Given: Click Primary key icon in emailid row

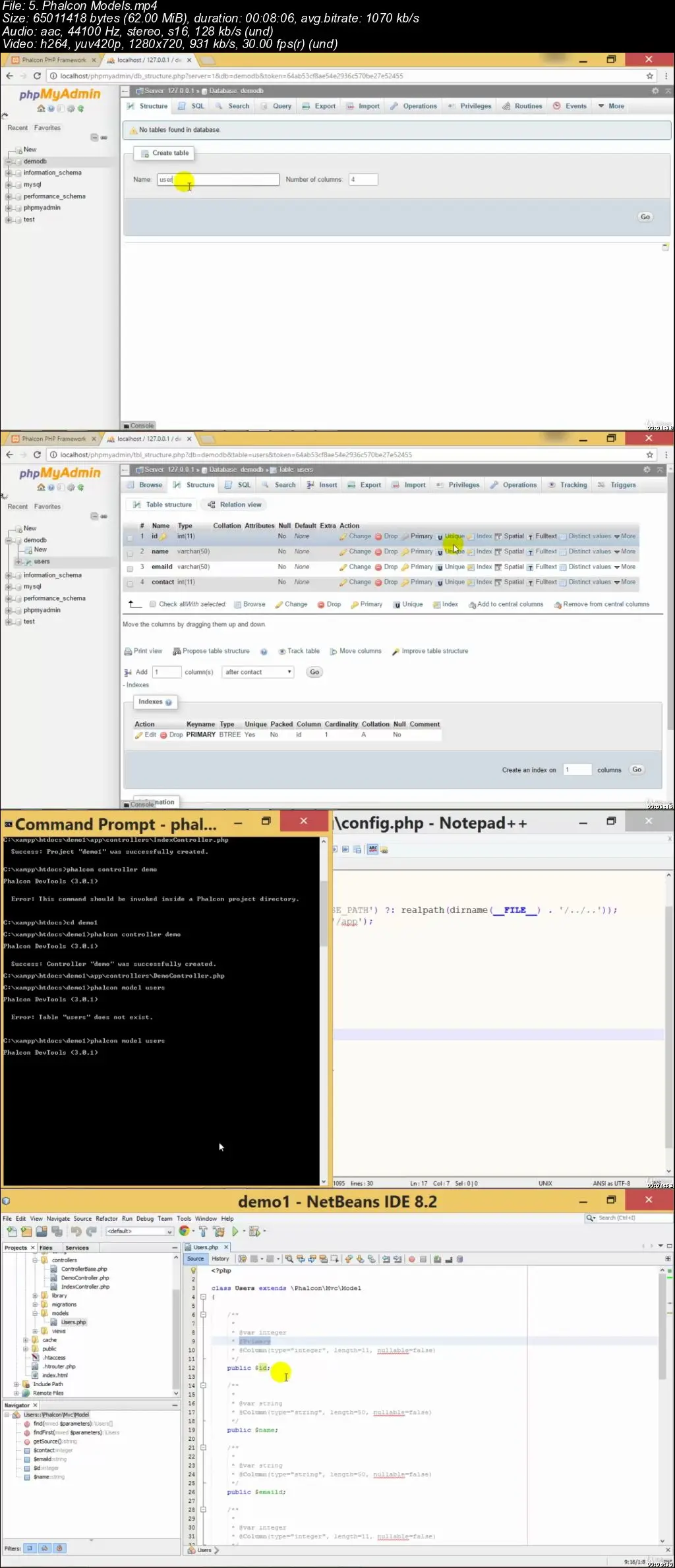Looking at the screenshot, I should (x=405, y=567).
